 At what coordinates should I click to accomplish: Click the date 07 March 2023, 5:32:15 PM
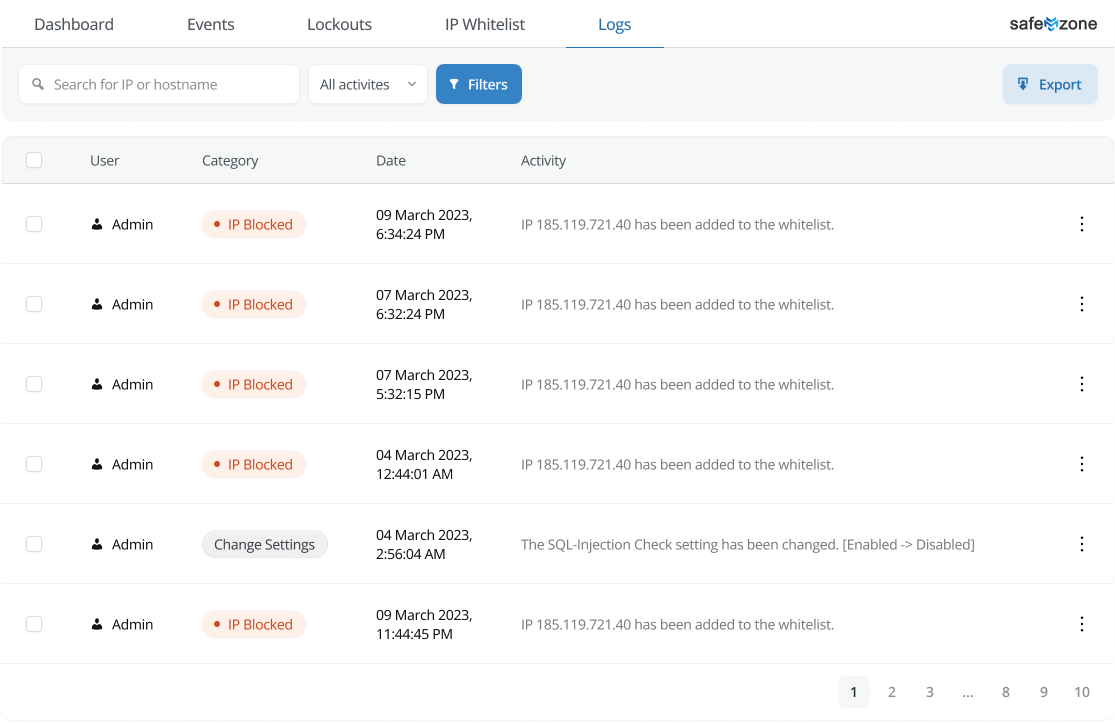tap(424, 384)
